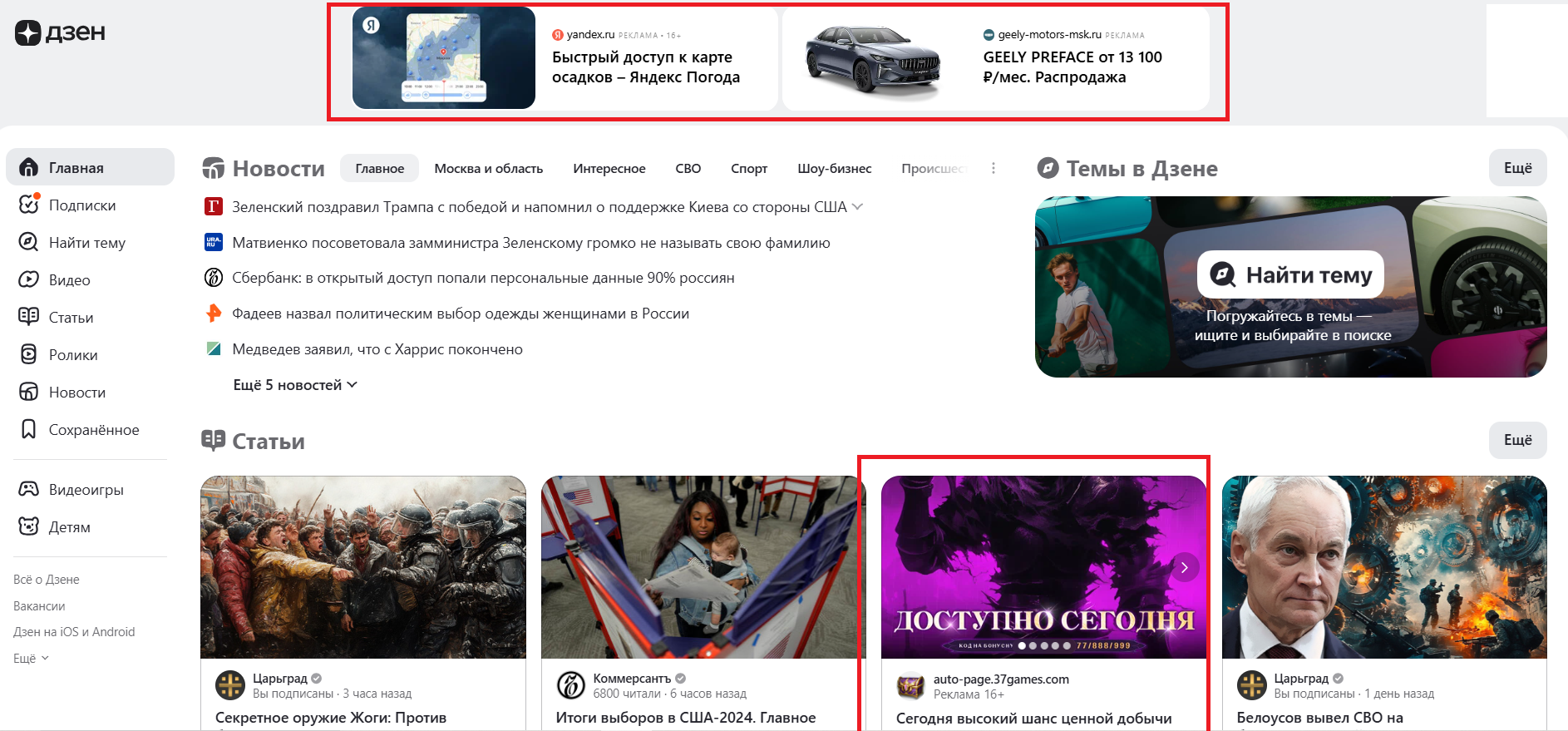Click Царьград avatar on Секретное оружие article
The height and width of the screenshot is (731, 1568).
230,685
